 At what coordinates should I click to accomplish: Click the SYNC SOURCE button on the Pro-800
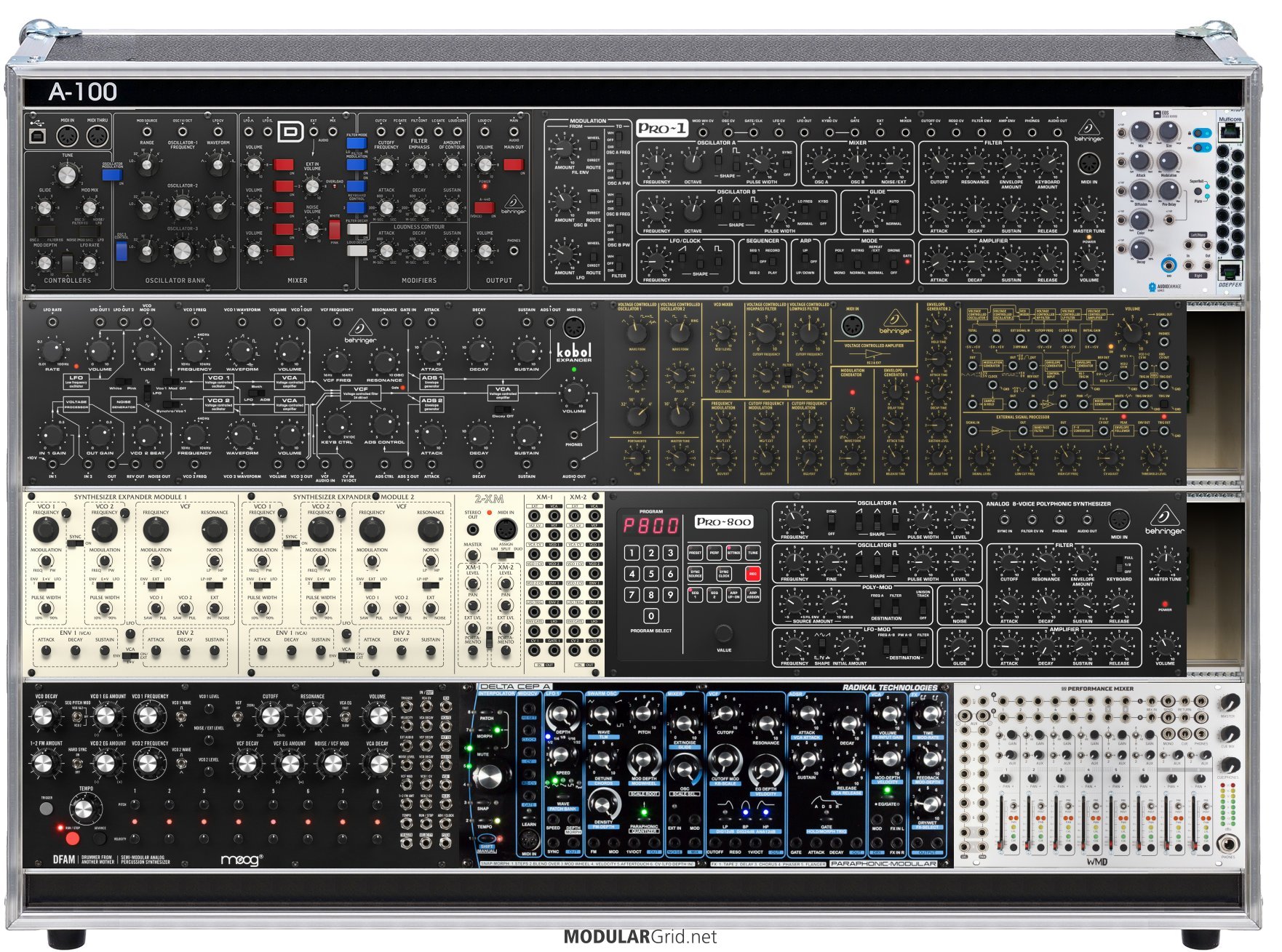point(695,574)
